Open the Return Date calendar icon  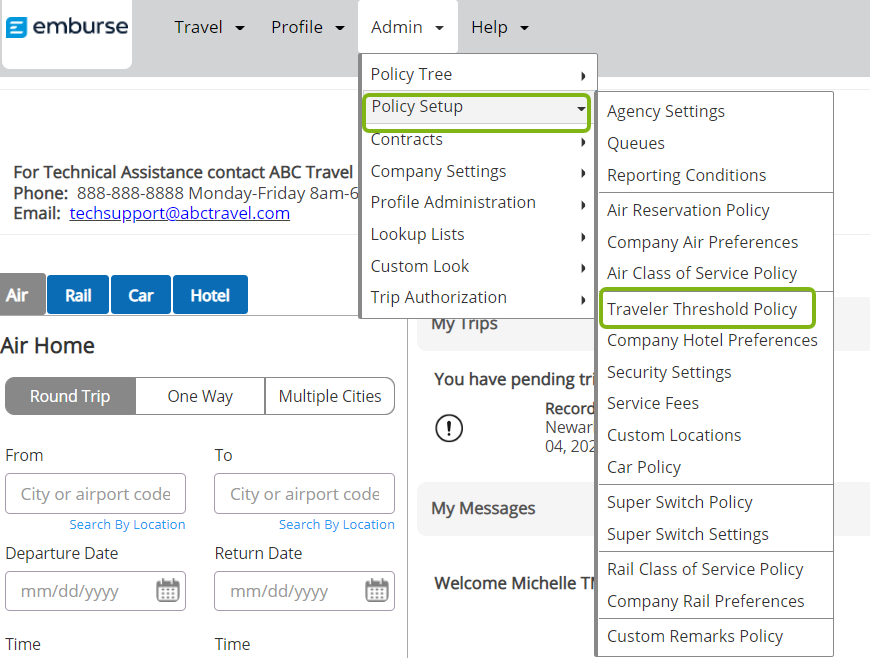click(x=377, y=590)
